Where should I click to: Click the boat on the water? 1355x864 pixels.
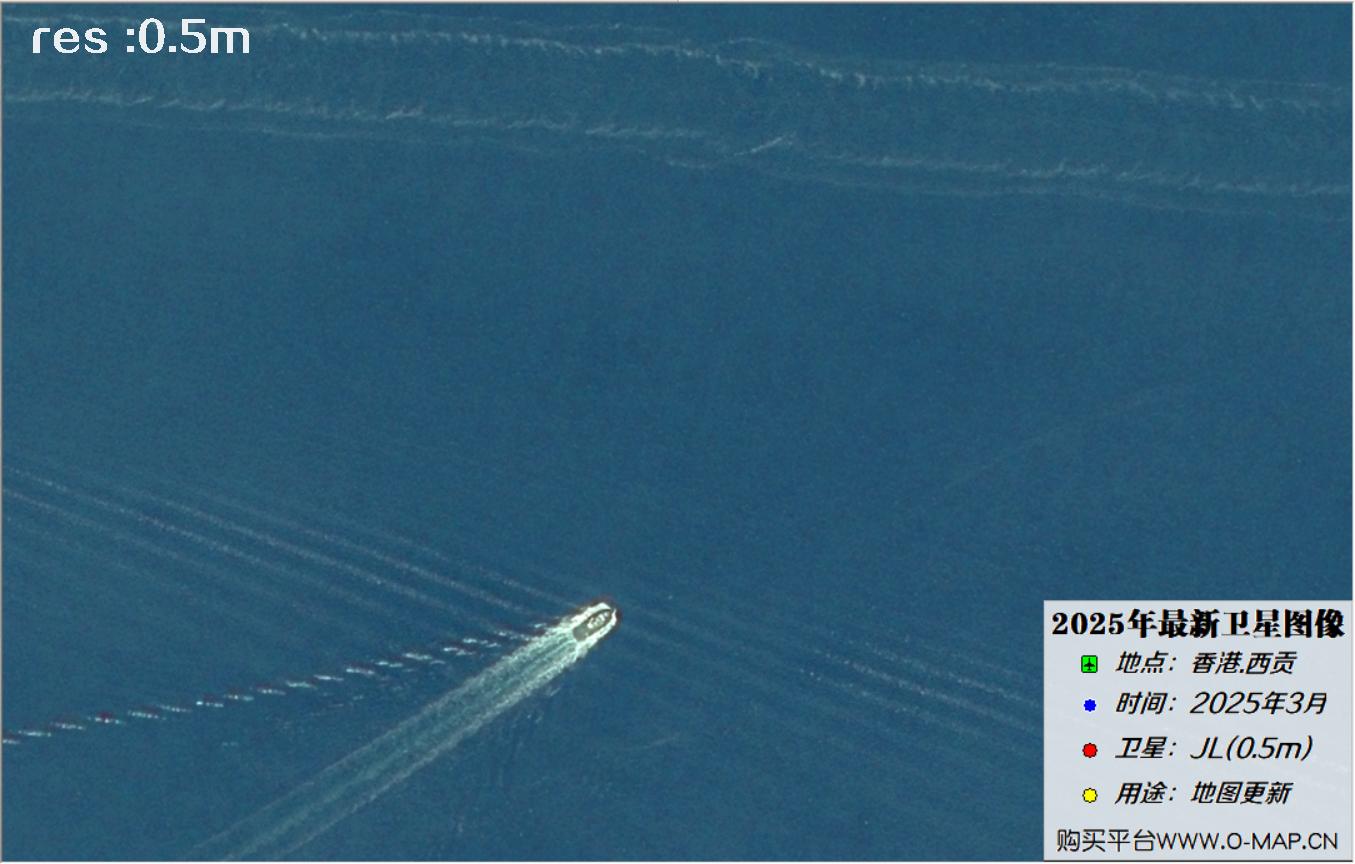594,622
